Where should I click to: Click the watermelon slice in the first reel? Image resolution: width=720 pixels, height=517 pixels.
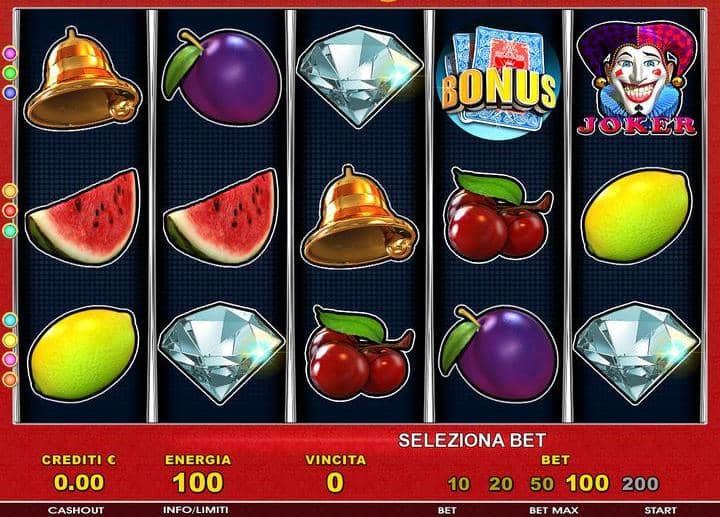tap(82, 216)
